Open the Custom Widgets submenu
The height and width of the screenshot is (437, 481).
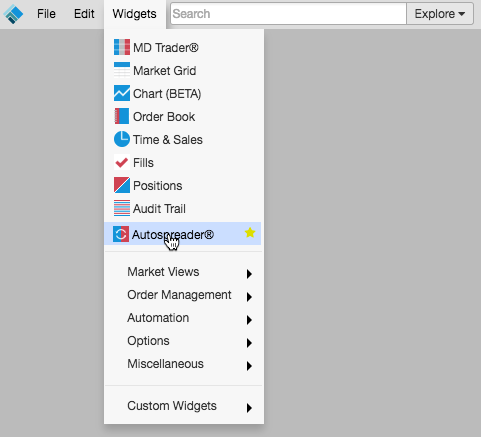click(184, 406)
